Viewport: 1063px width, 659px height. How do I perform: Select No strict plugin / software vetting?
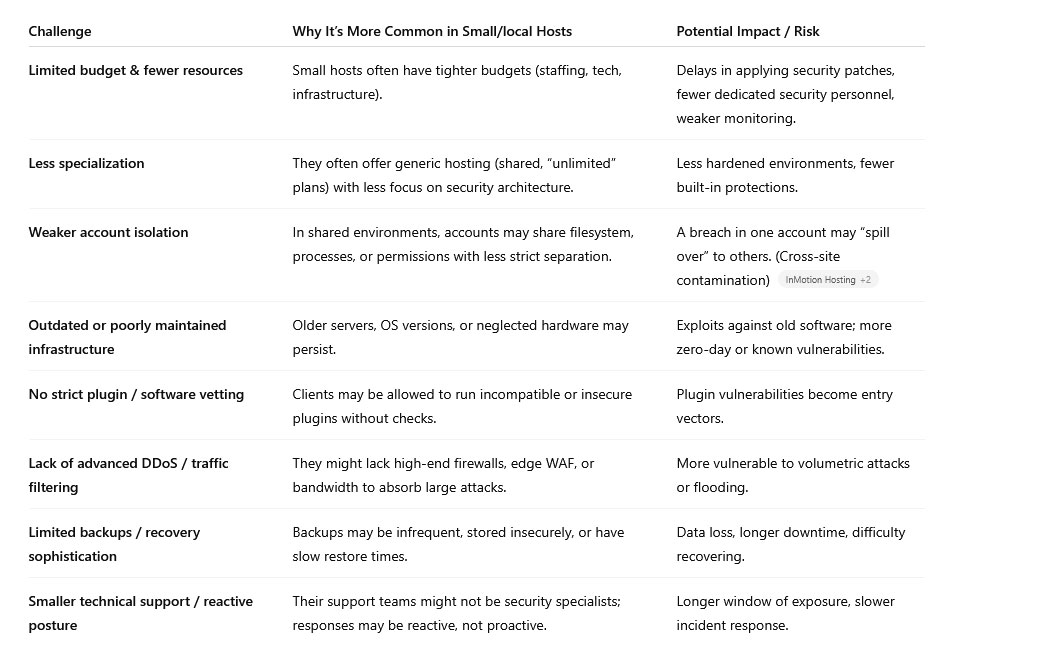tap(136, 395)
